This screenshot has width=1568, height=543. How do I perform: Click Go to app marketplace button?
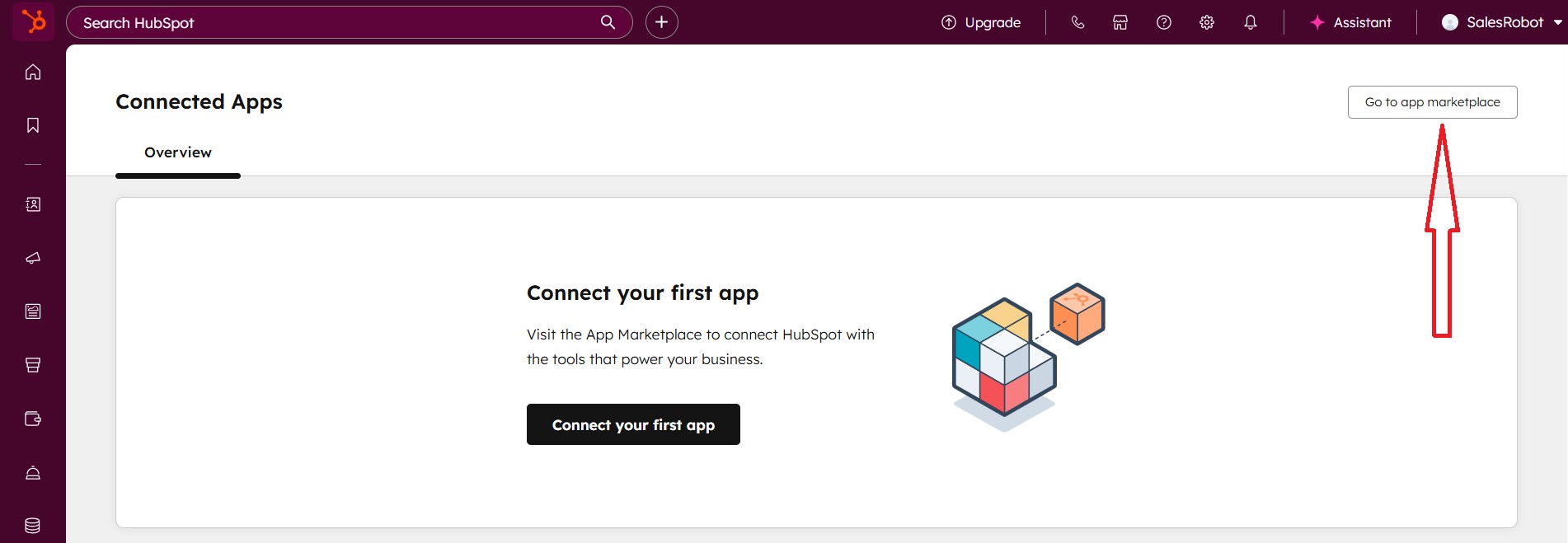point(1432,101)
